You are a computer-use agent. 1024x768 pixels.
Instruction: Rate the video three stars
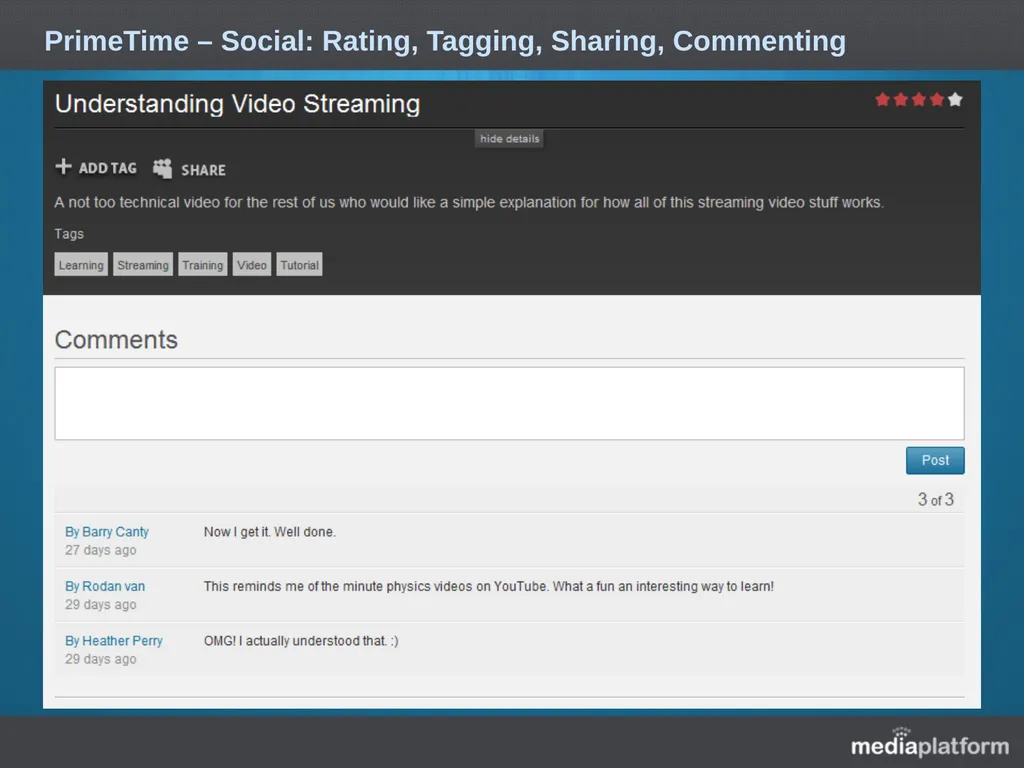(919, 99)
